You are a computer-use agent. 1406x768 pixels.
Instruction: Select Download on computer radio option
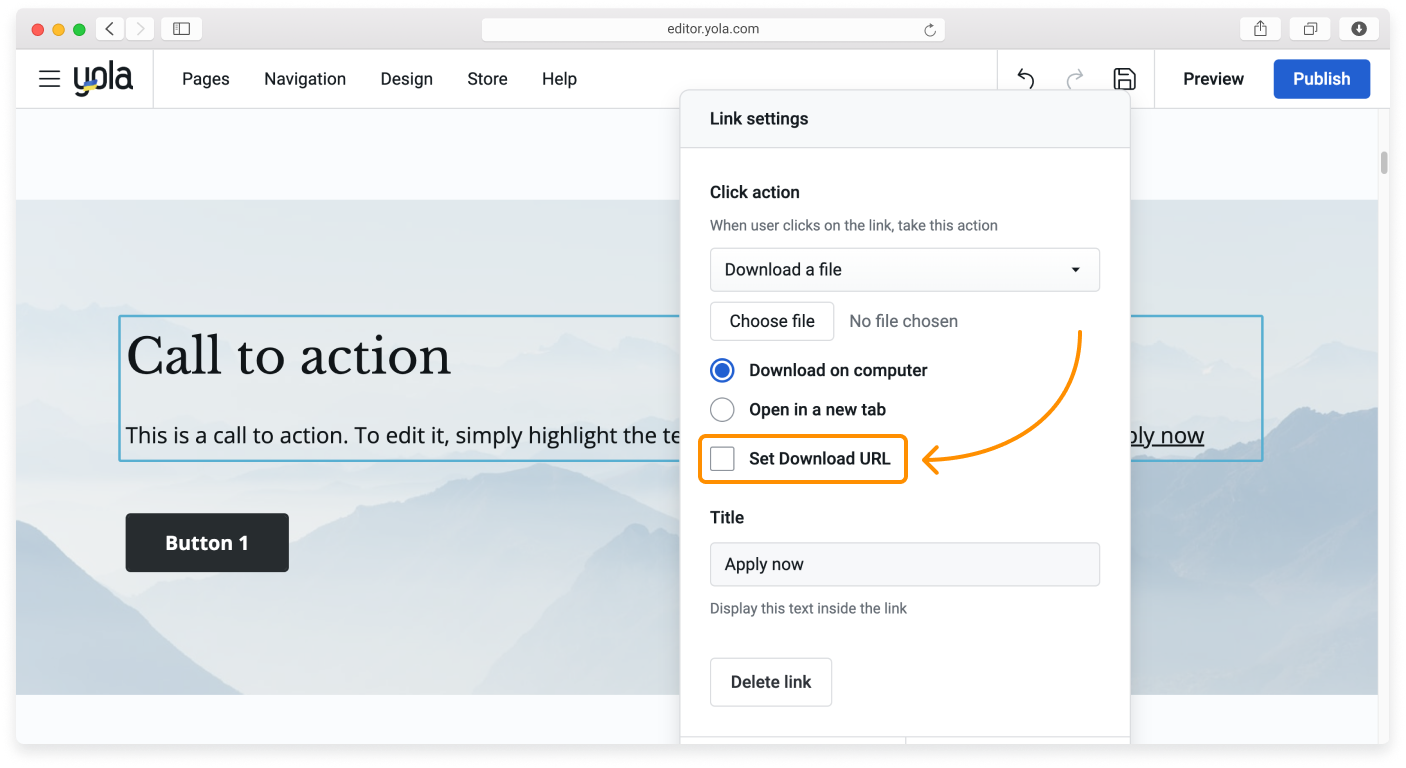pyautogui.click(x=722, y=370)
